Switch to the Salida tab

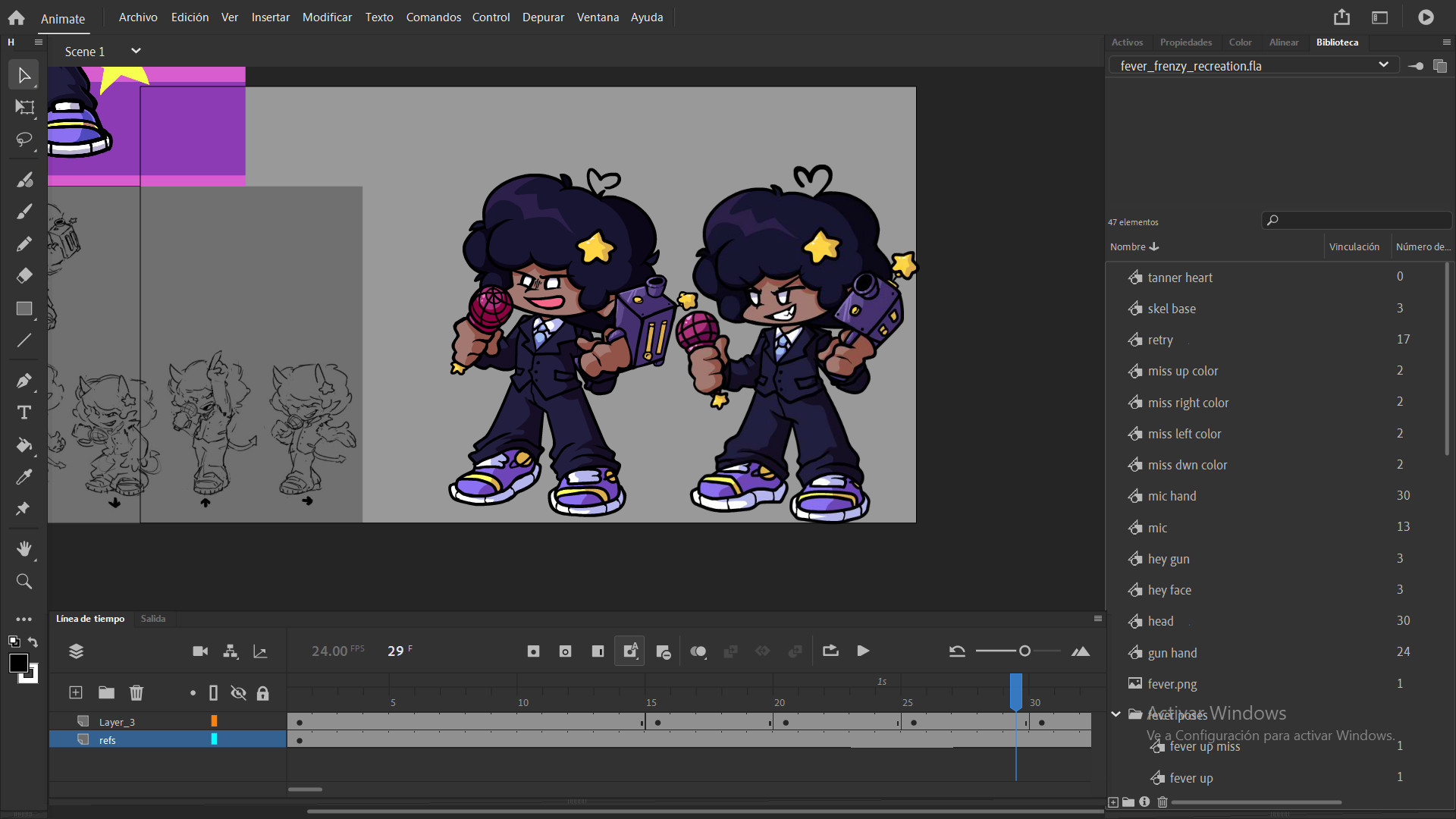tap(152, 619)
